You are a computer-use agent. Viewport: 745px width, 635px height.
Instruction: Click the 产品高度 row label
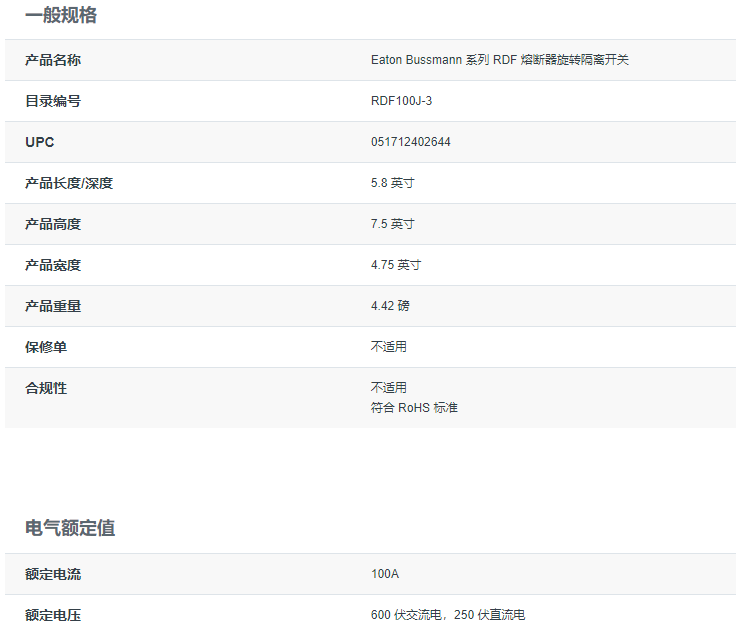[53, 224]
